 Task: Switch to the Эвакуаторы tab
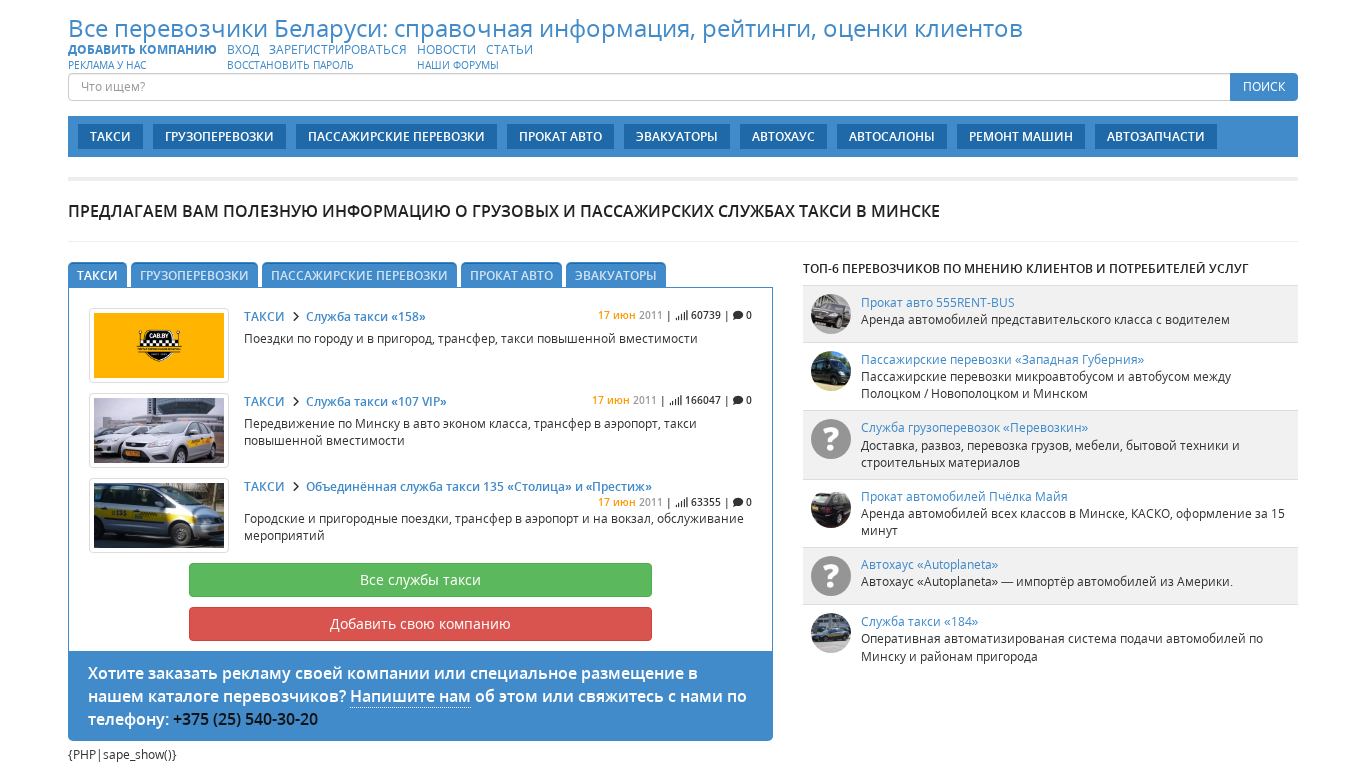click(x=615, y=275)
